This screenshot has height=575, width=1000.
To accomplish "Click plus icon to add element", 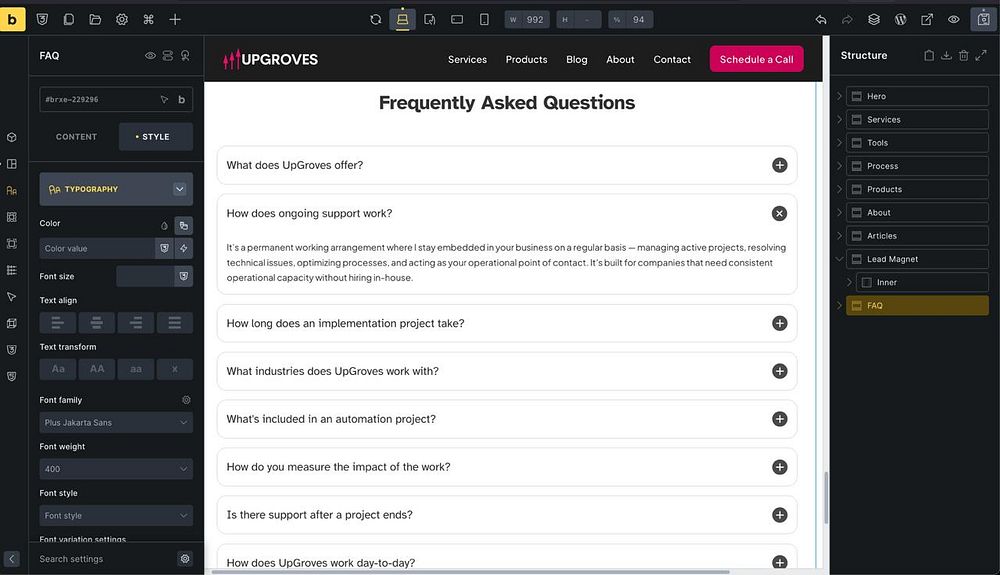I will pyautogui.click(x=175, y=20).
